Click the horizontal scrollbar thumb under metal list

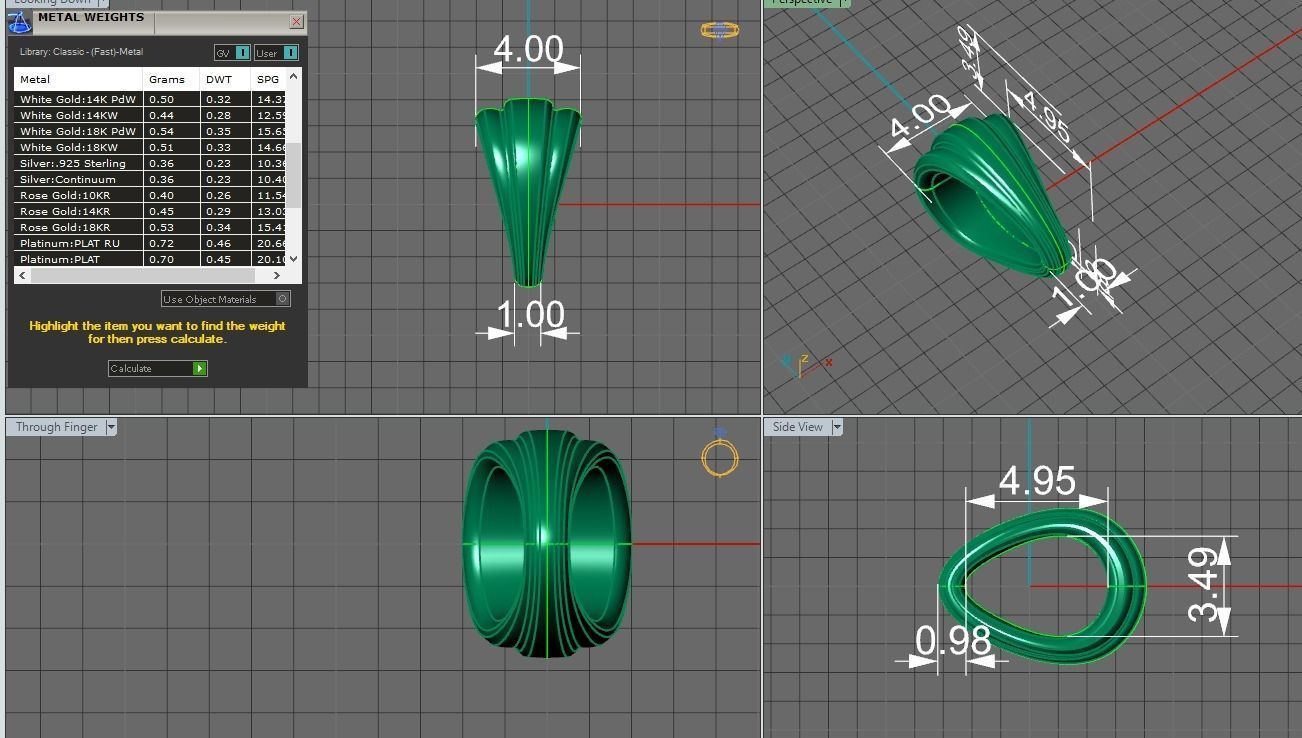tap(142, 275)
